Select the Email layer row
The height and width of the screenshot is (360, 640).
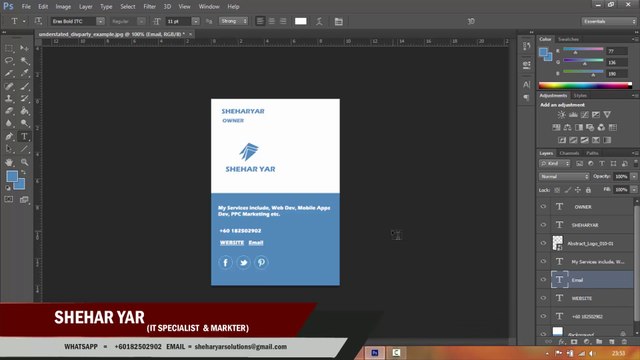[x=584, y=280]
